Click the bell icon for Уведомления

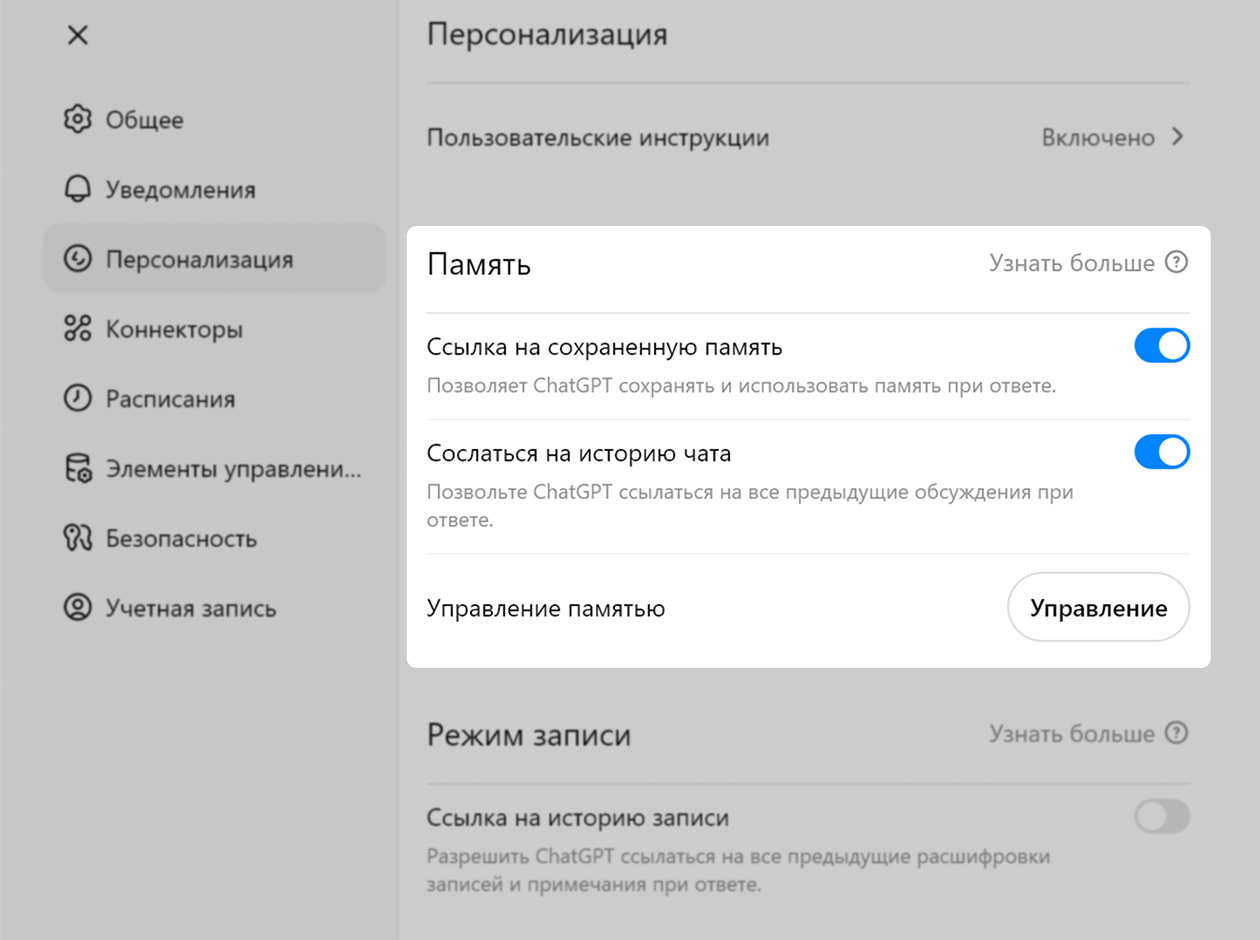point(77,190)
